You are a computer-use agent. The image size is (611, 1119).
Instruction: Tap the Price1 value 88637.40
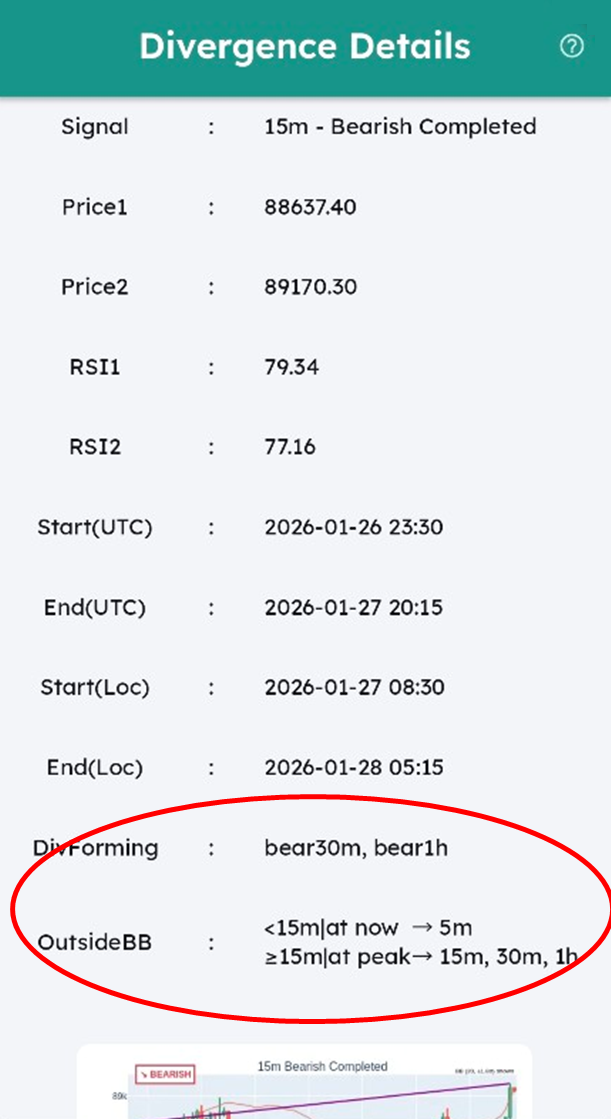click(x=310, y=207)
